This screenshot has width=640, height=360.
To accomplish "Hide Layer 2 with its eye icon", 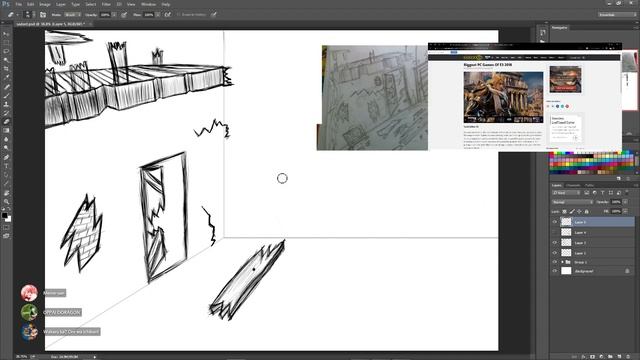I will (x=555, y=253).
